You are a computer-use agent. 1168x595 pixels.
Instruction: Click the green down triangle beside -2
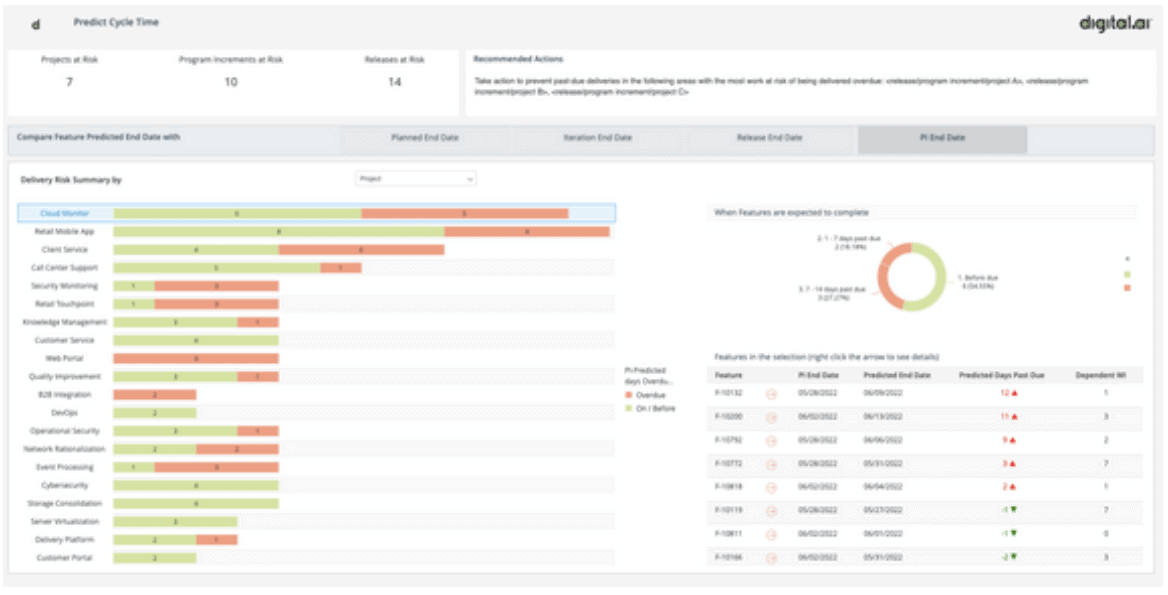tap(1014, 557)
